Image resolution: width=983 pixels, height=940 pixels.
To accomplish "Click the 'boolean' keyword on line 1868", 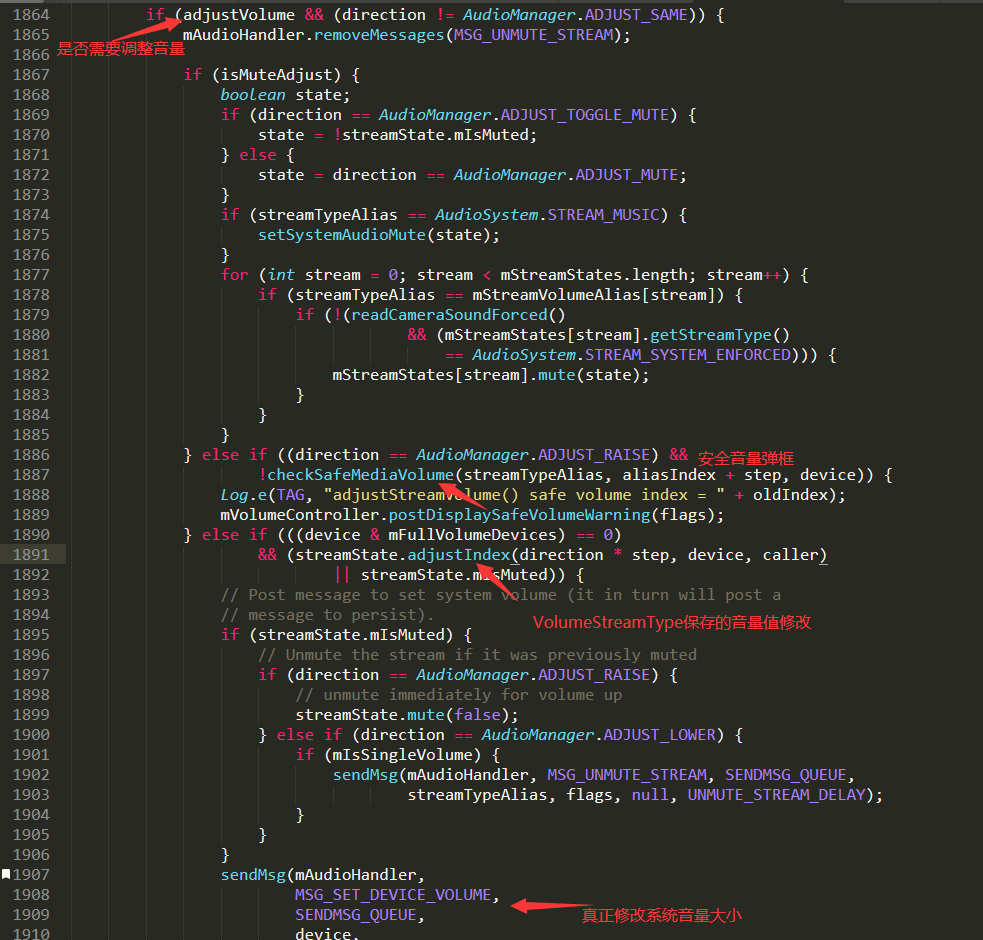I will click(253, 95).
